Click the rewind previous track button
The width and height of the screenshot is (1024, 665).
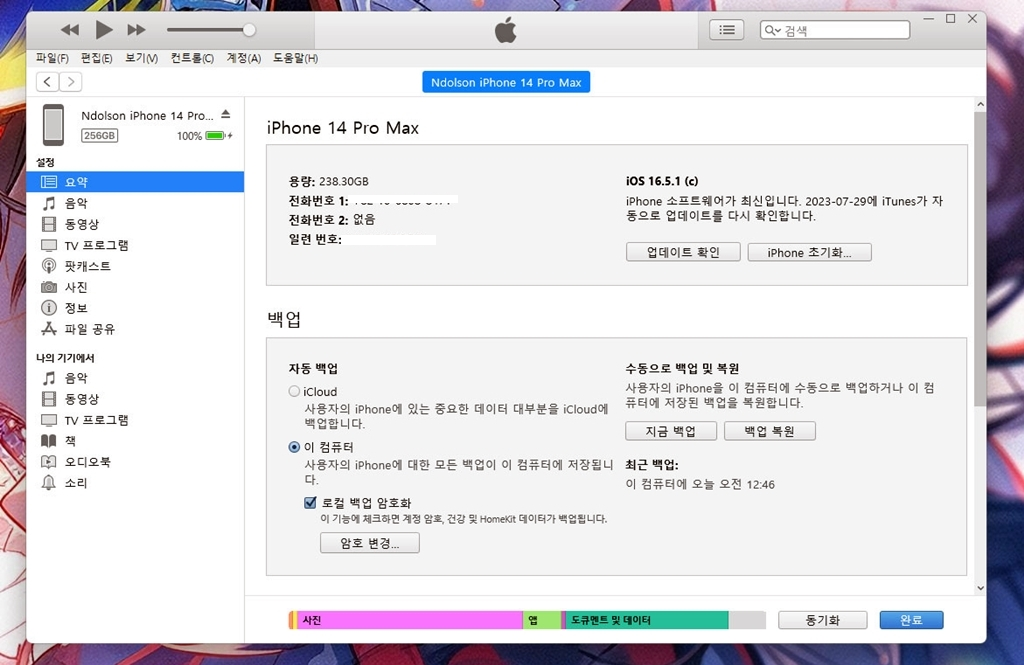70,30
